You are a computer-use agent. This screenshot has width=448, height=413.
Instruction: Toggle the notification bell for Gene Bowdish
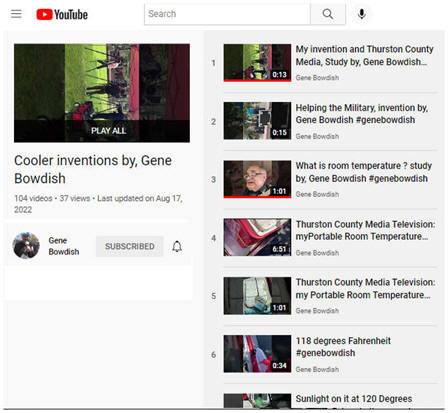tap(177, 246)
